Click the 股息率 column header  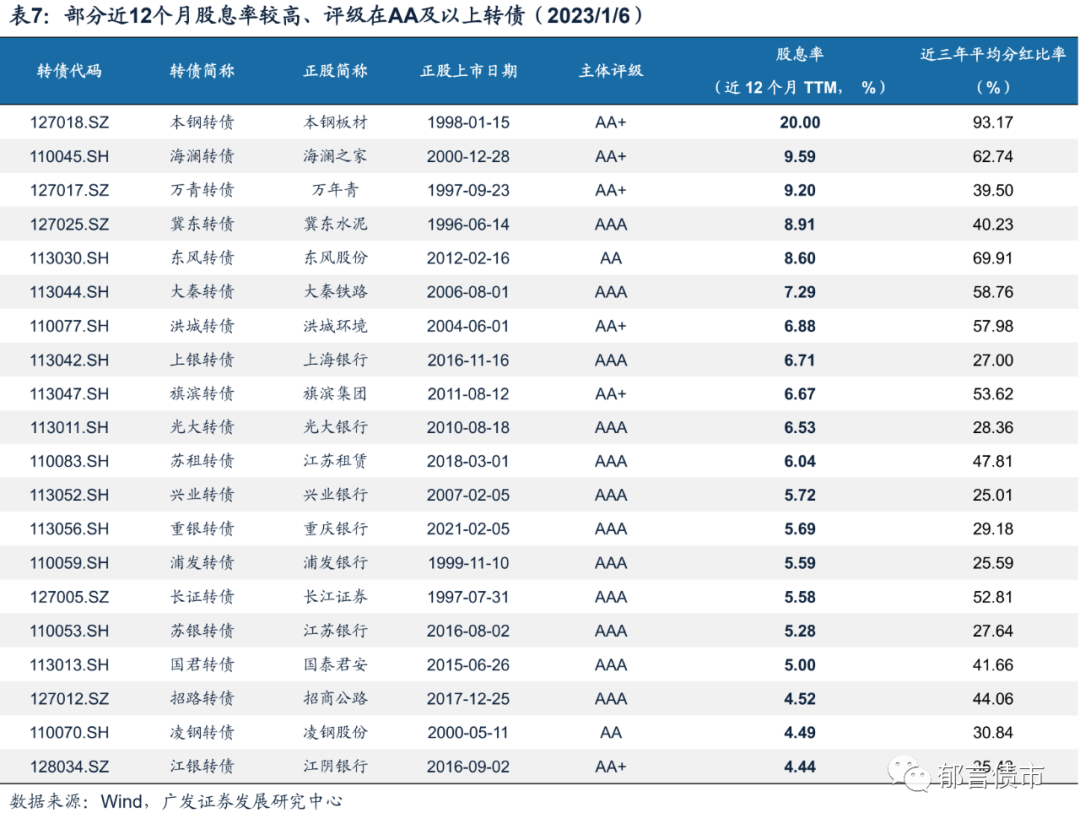(800, 54)
